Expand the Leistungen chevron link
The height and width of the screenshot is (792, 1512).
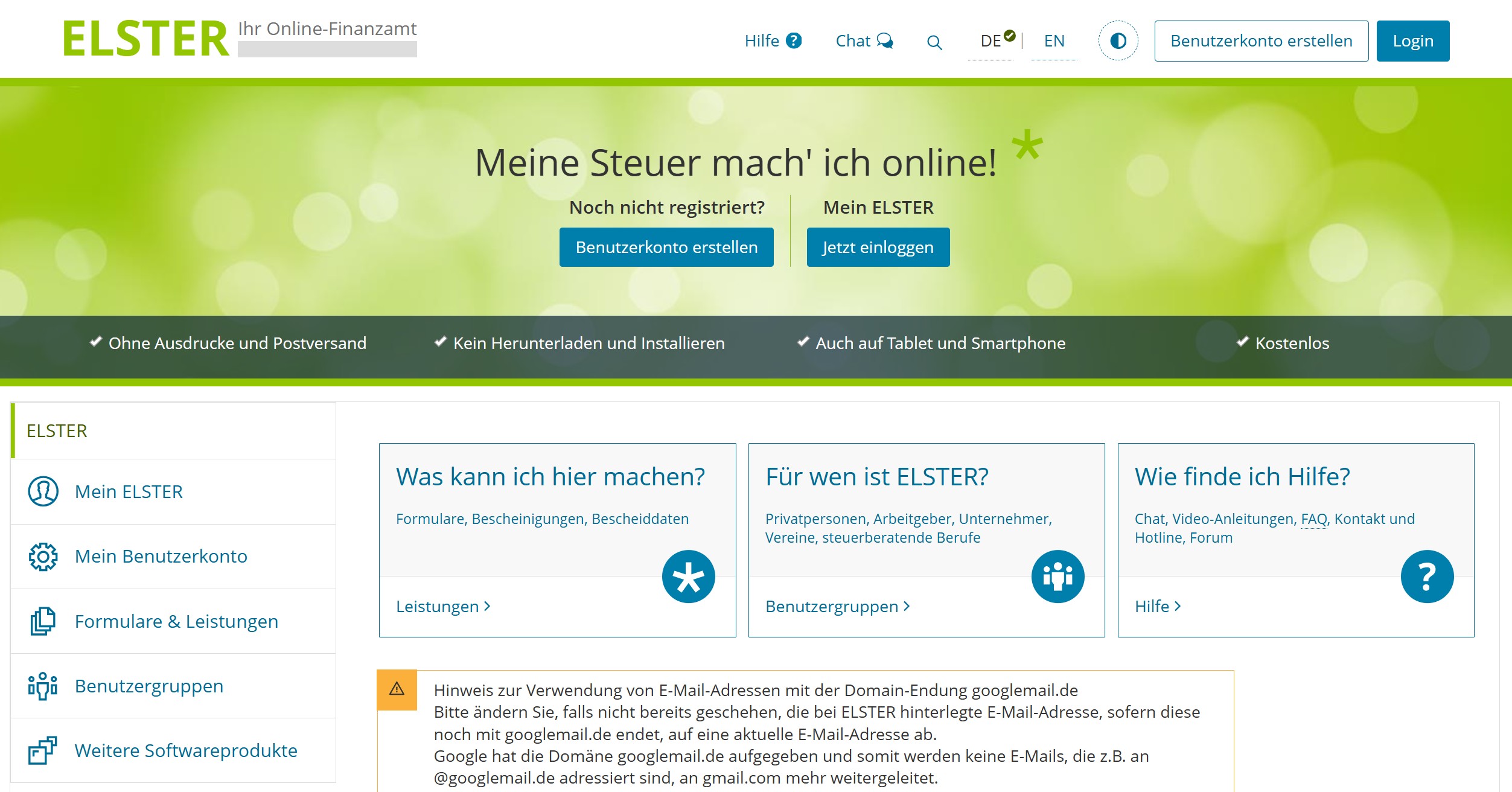444,606
